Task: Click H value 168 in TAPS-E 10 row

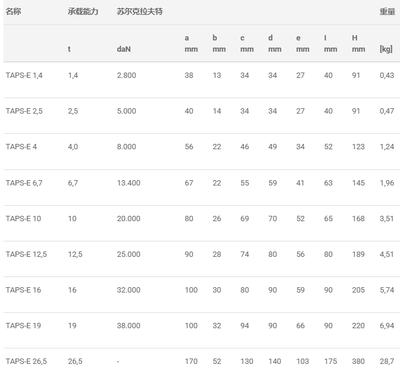Action: click(x=358, y=219)
